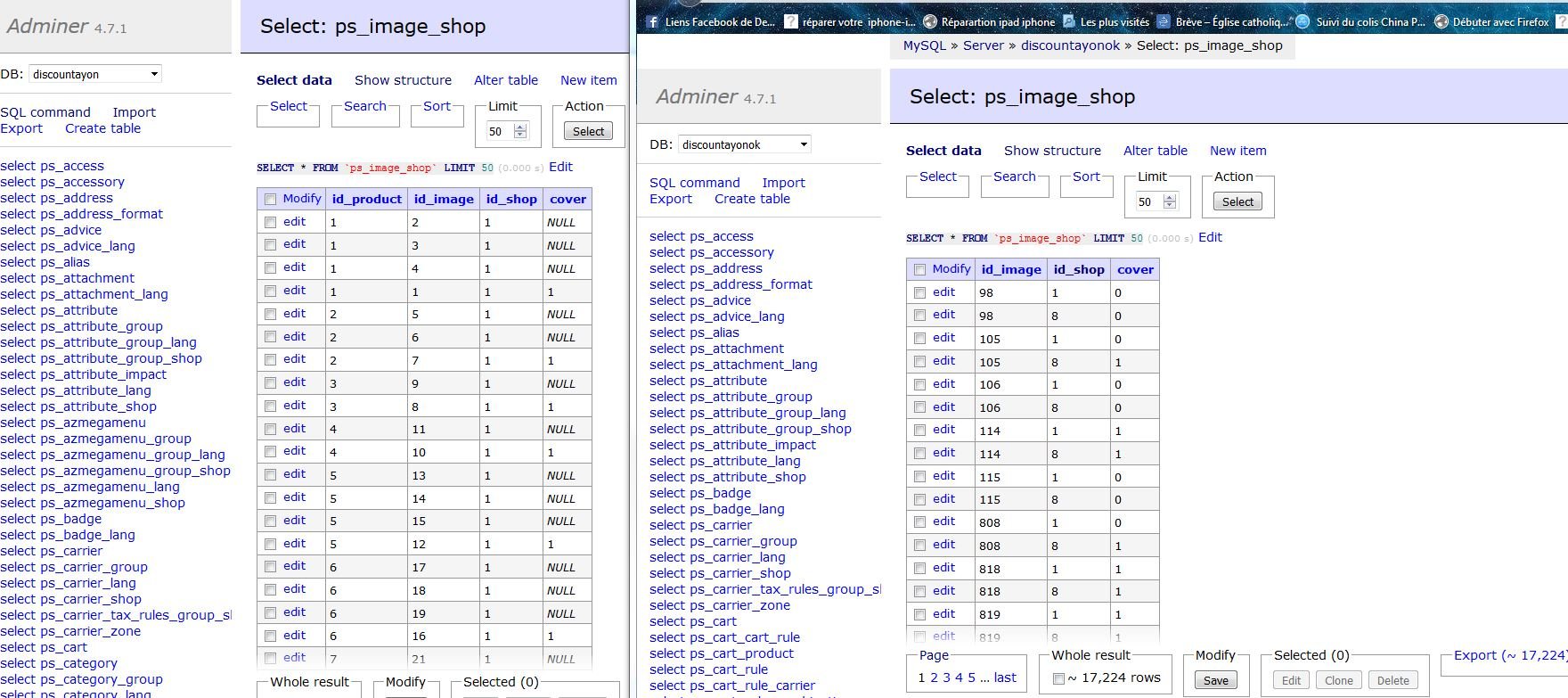Click the Les plus visités bookmark icon

[x=1069, y=21]
